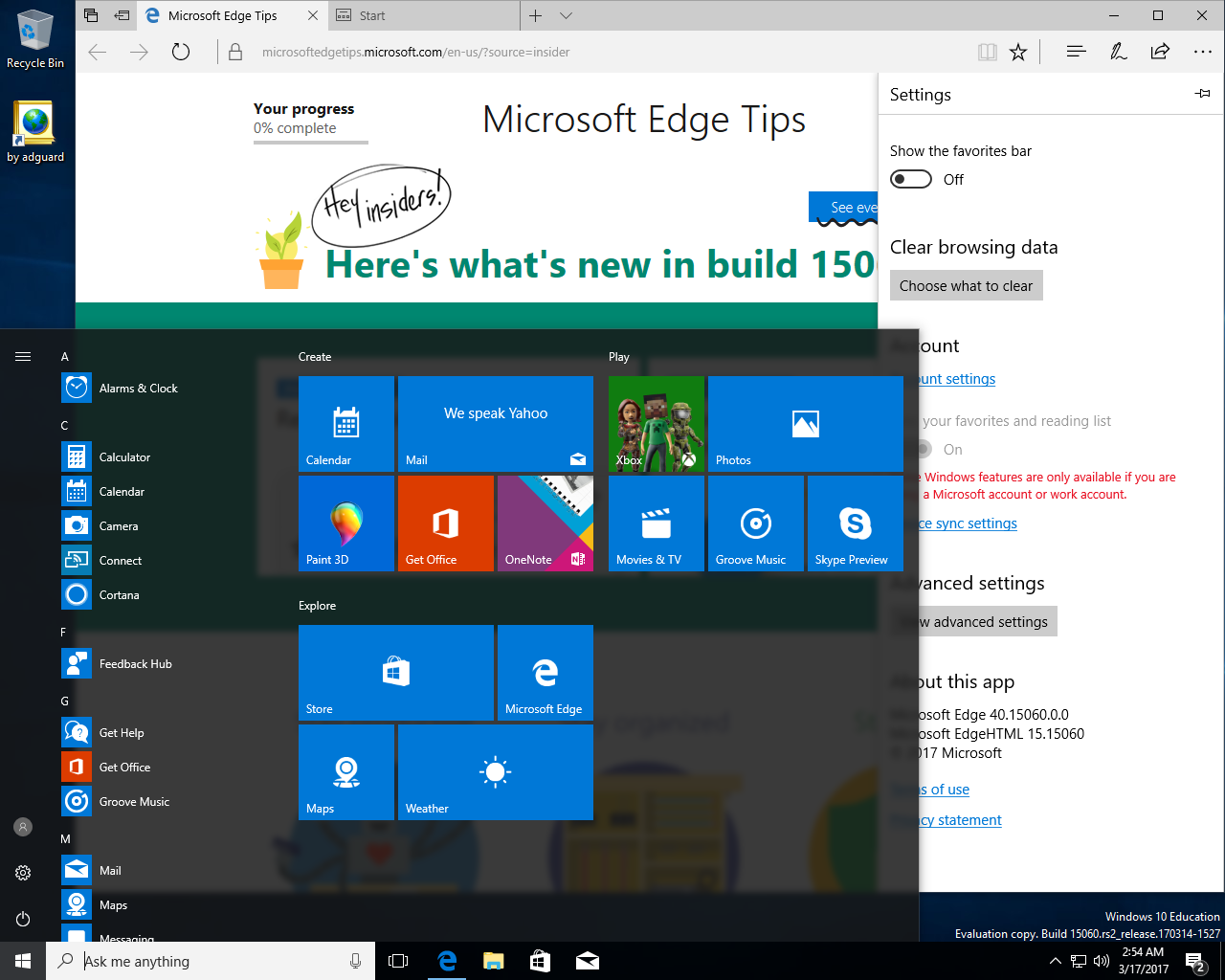This screenshot has height=980, width=1225.
Task: Refresh the page in Edge
Action: pos(181,52)
